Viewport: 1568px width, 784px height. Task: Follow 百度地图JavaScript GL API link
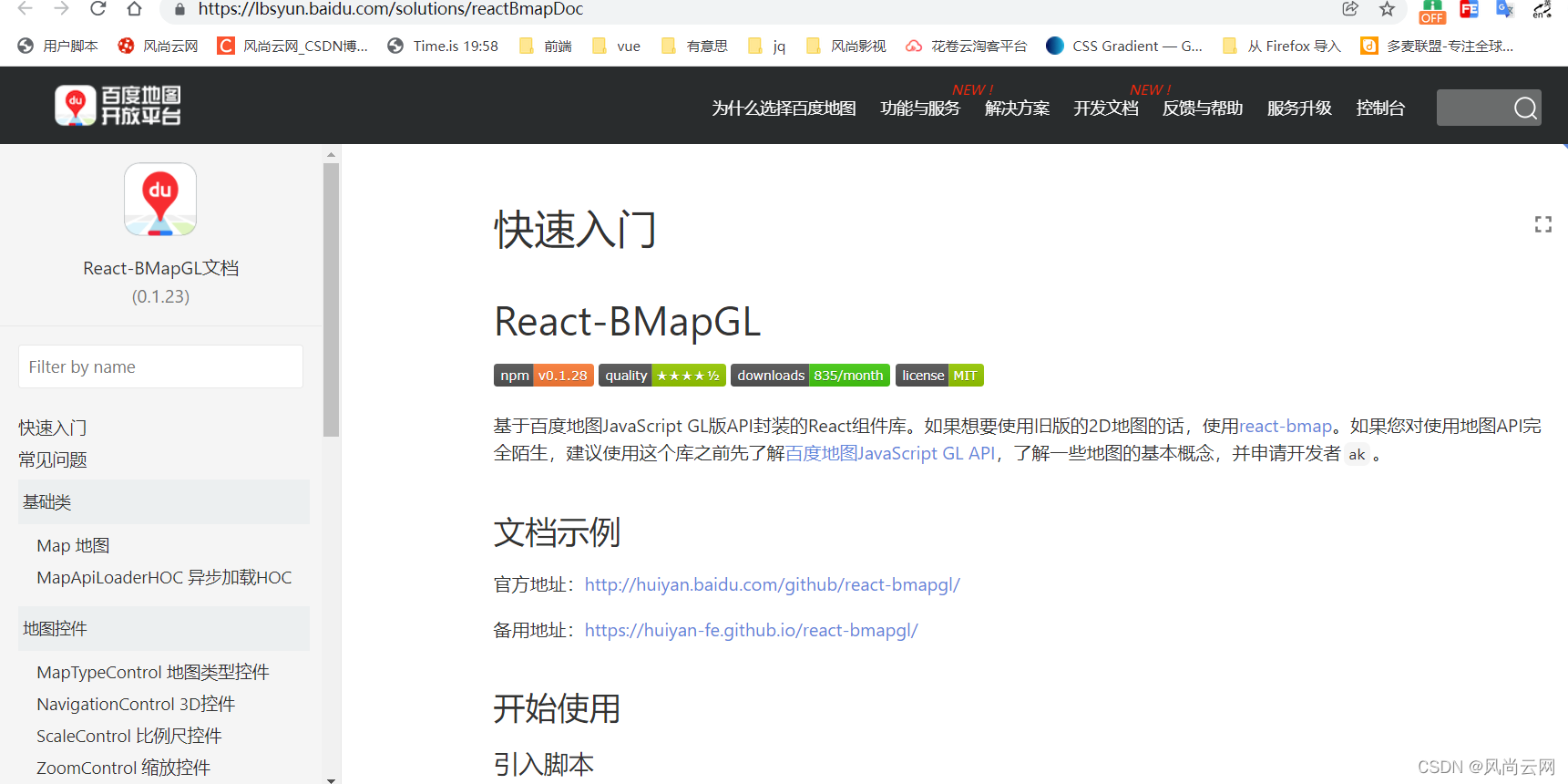click(x=890, y=453)
